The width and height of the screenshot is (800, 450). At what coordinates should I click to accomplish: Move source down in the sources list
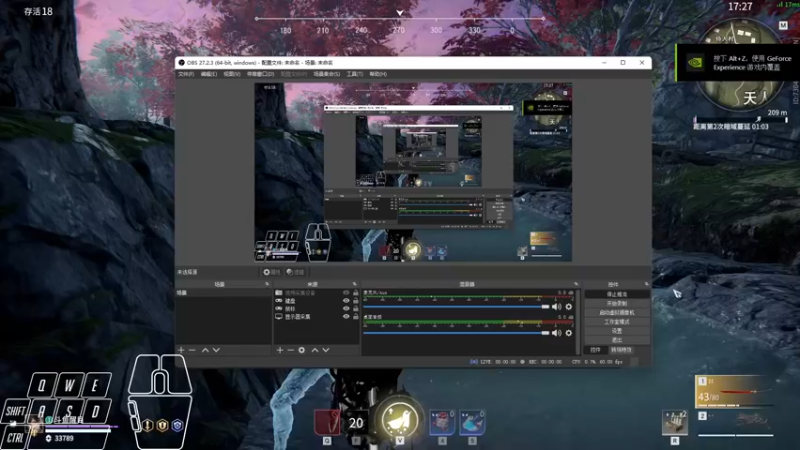pyautogui.click(x=326, y=350)
